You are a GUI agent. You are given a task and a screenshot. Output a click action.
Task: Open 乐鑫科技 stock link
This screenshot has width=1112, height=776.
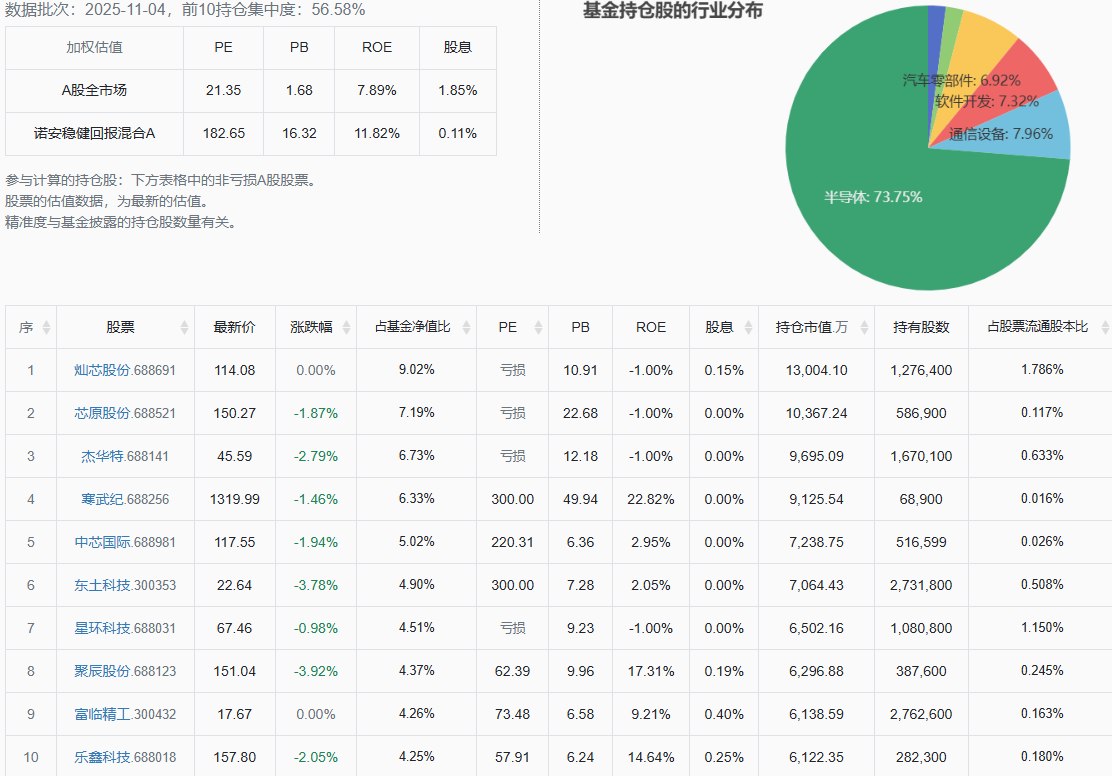[102, 758]
